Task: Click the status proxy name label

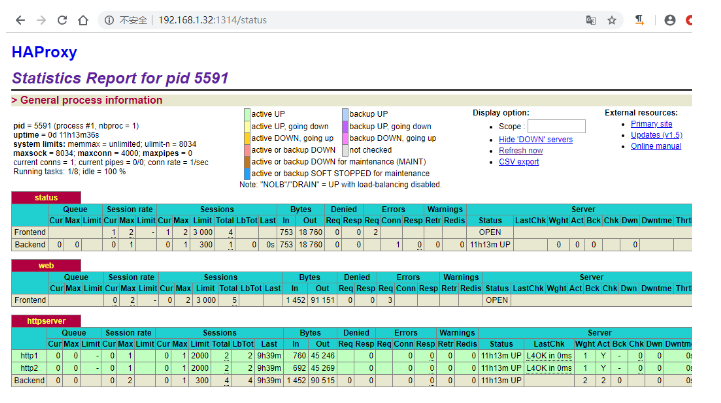Action: [x=46, y=198]
